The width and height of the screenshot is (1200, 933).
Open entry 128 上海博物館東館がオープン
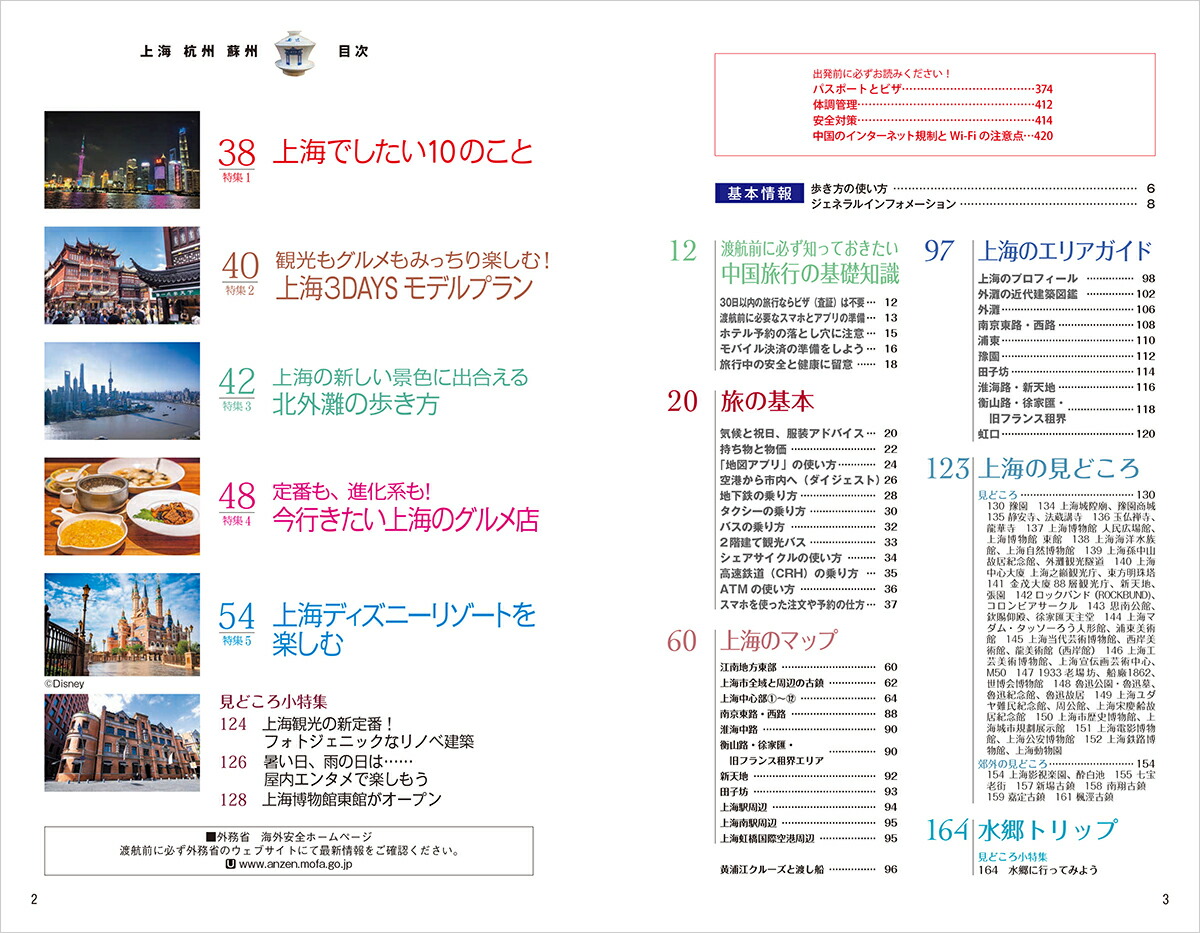tap(331, 799)
